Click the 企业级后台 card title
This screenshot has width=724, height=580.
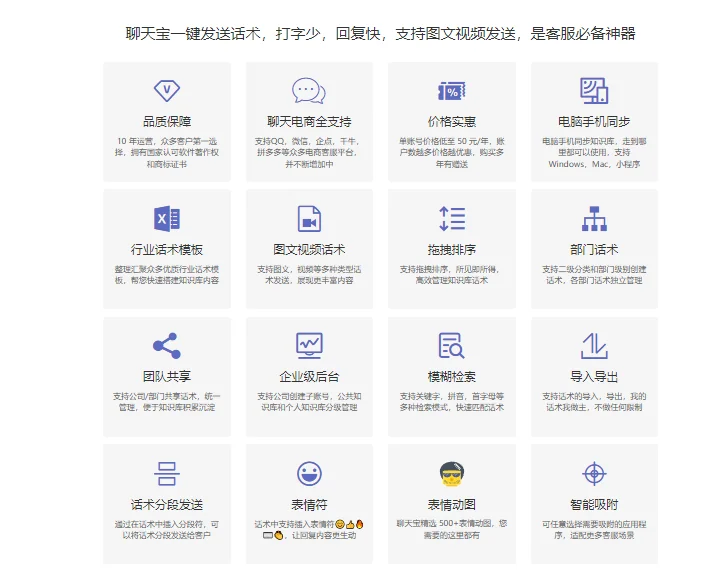click(x=309, y=377)
